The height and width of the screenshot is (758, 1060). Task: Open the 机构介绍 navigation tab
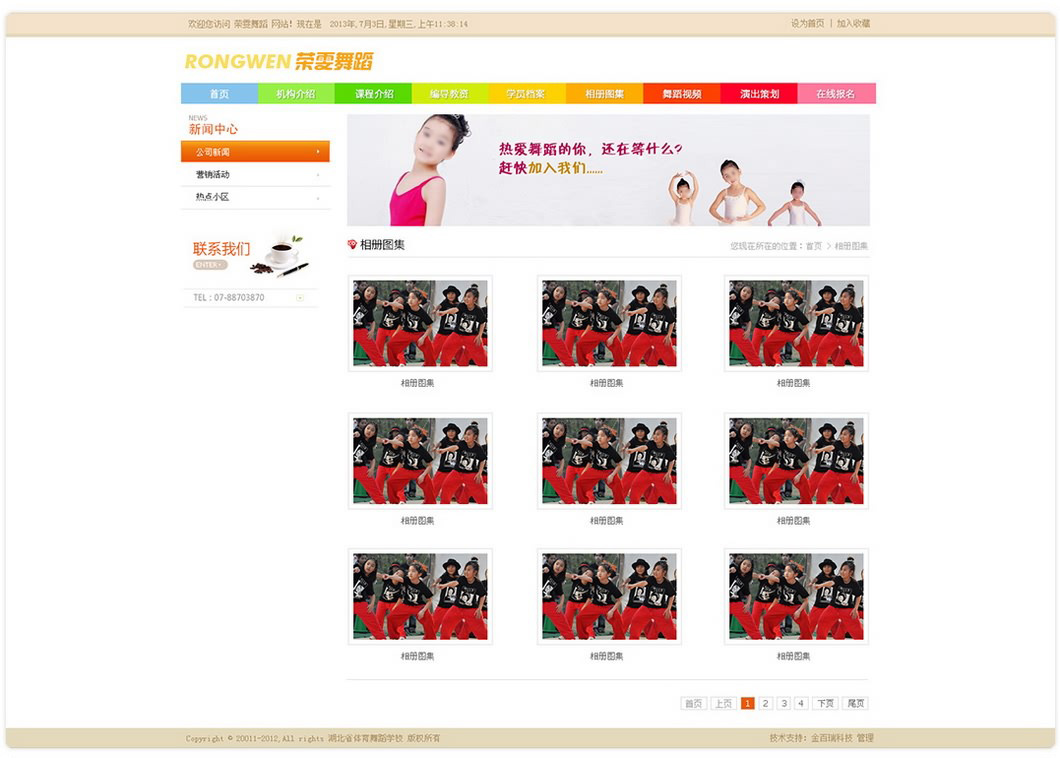click(296, 93)
